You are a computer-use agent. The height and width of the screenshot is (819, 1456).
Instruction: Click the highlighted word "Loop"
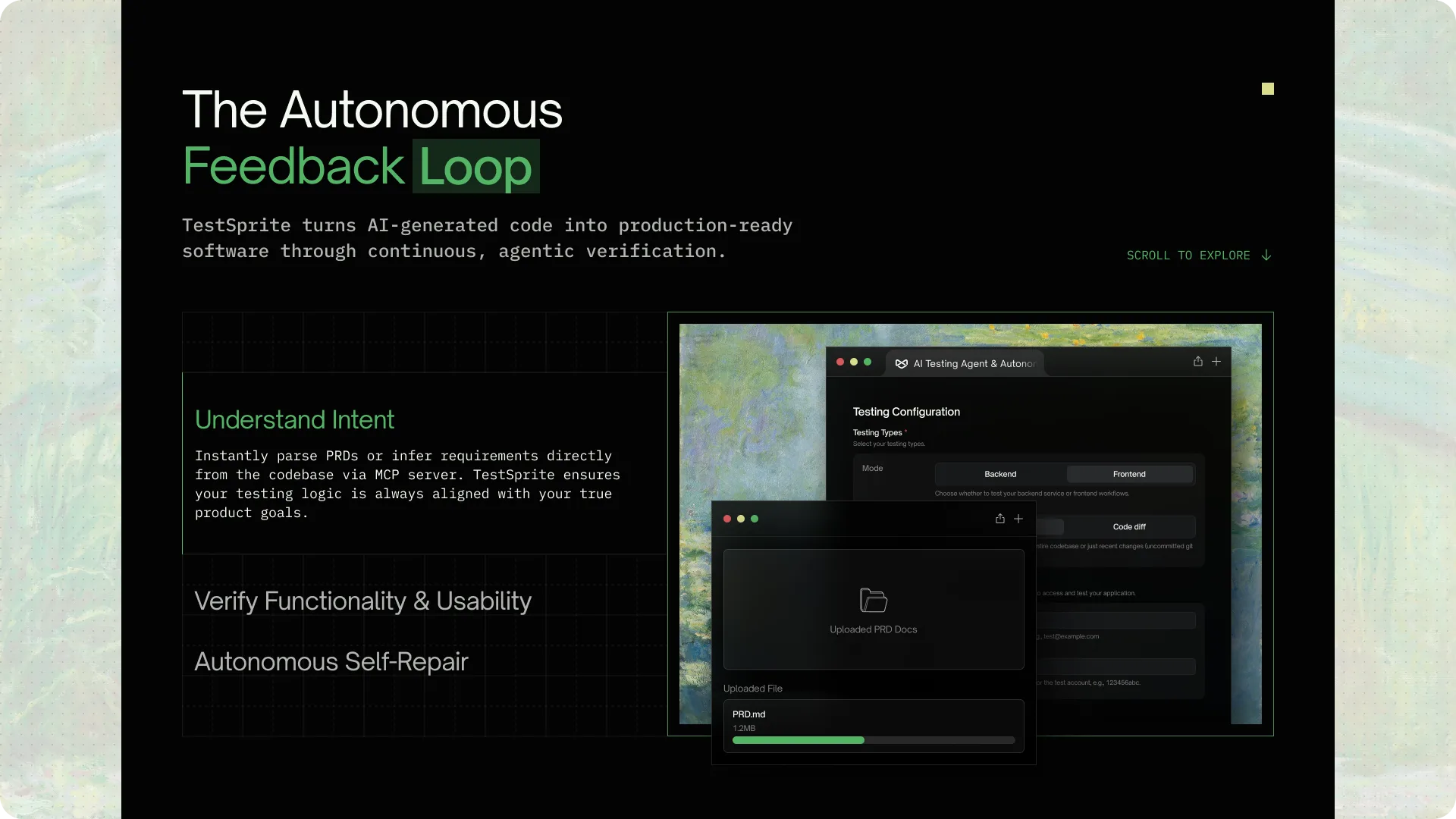coord(475,166)
